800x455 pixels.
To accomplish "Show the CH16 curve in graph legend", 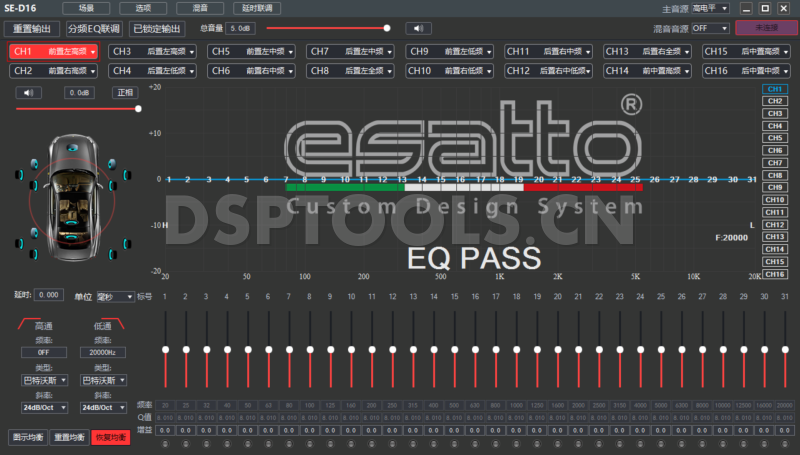I will (774, 274).
